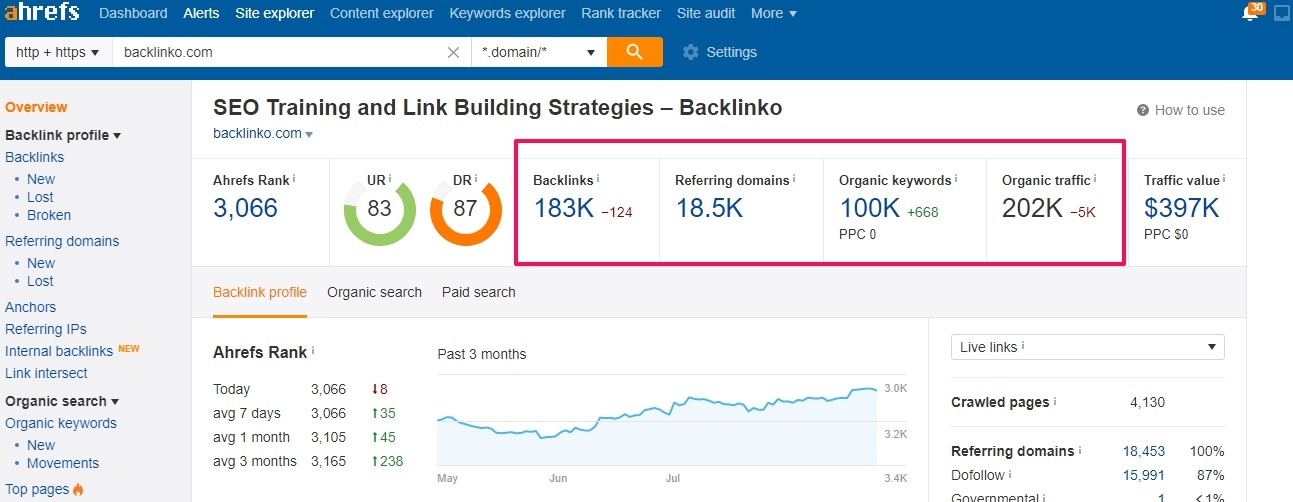Open Lost under Referring domains in sidebar
This screenshot has width=1293, height=502.
(40, 281)
